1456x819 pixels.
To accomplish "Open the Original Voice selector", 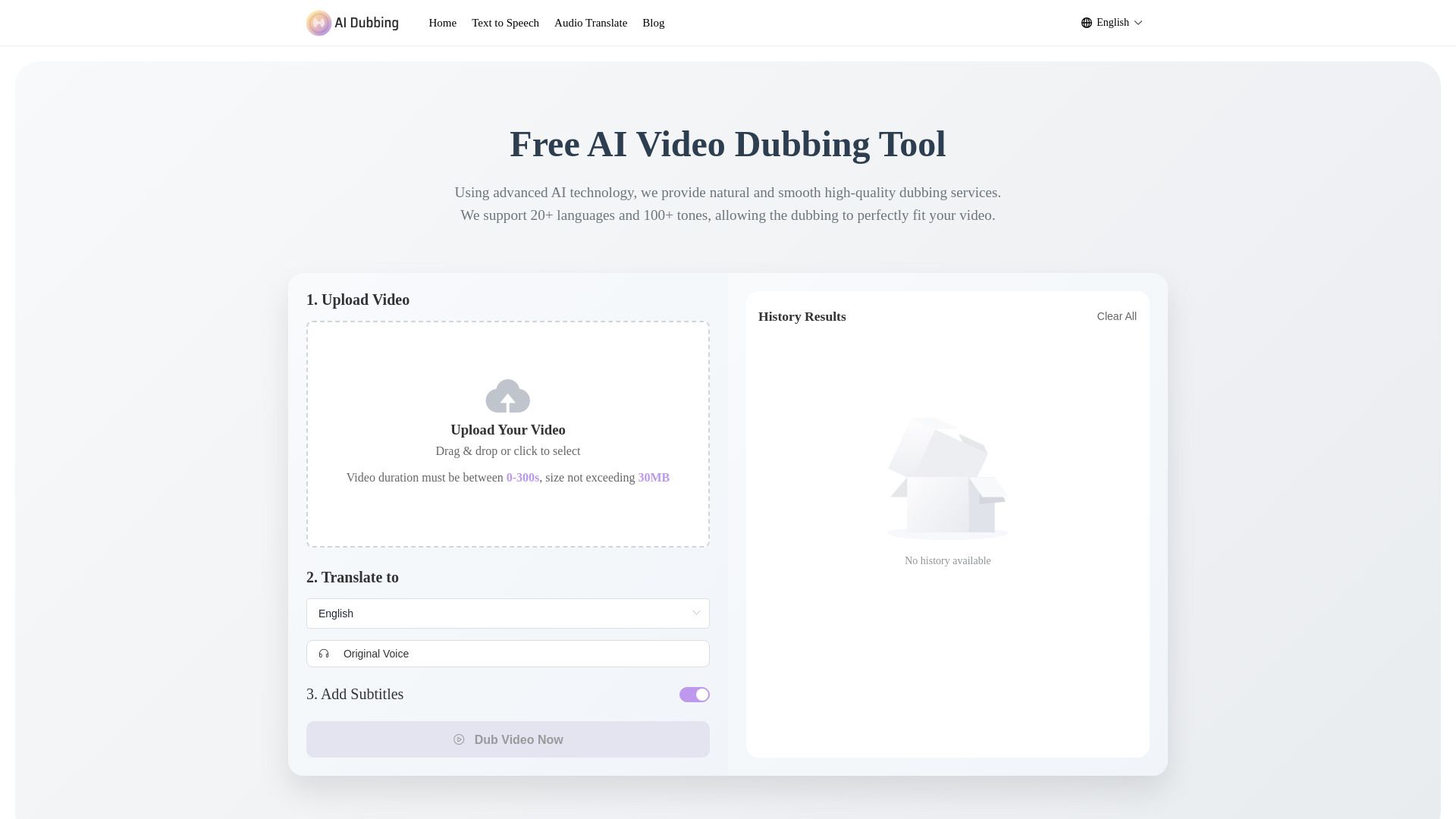I will point(508,653).
